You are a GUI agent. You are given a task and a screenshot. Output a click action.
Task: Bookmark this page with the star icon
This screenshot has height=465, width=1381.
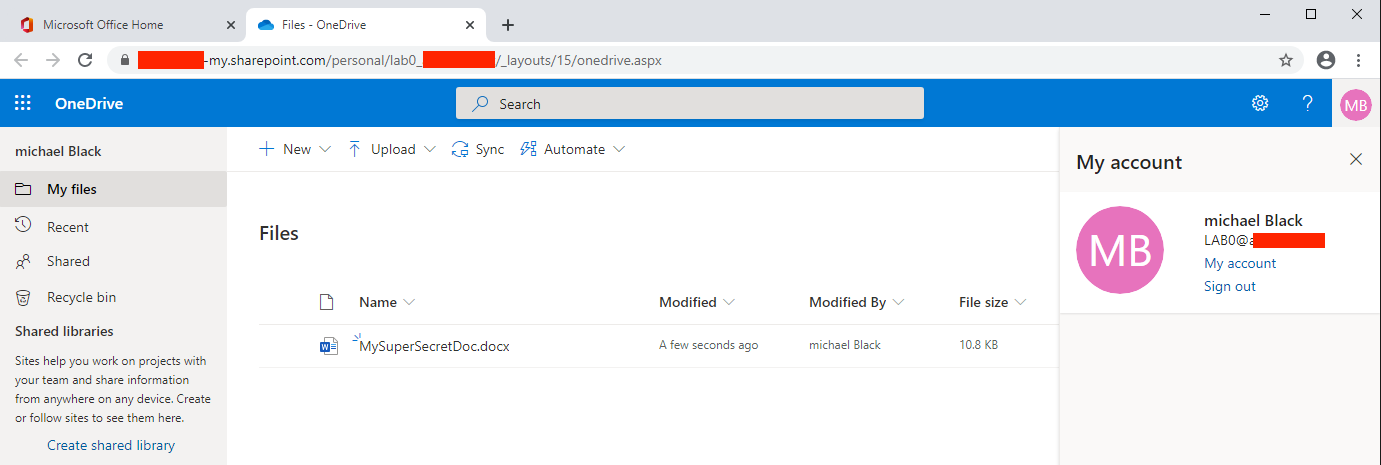tap(1286, 60)
